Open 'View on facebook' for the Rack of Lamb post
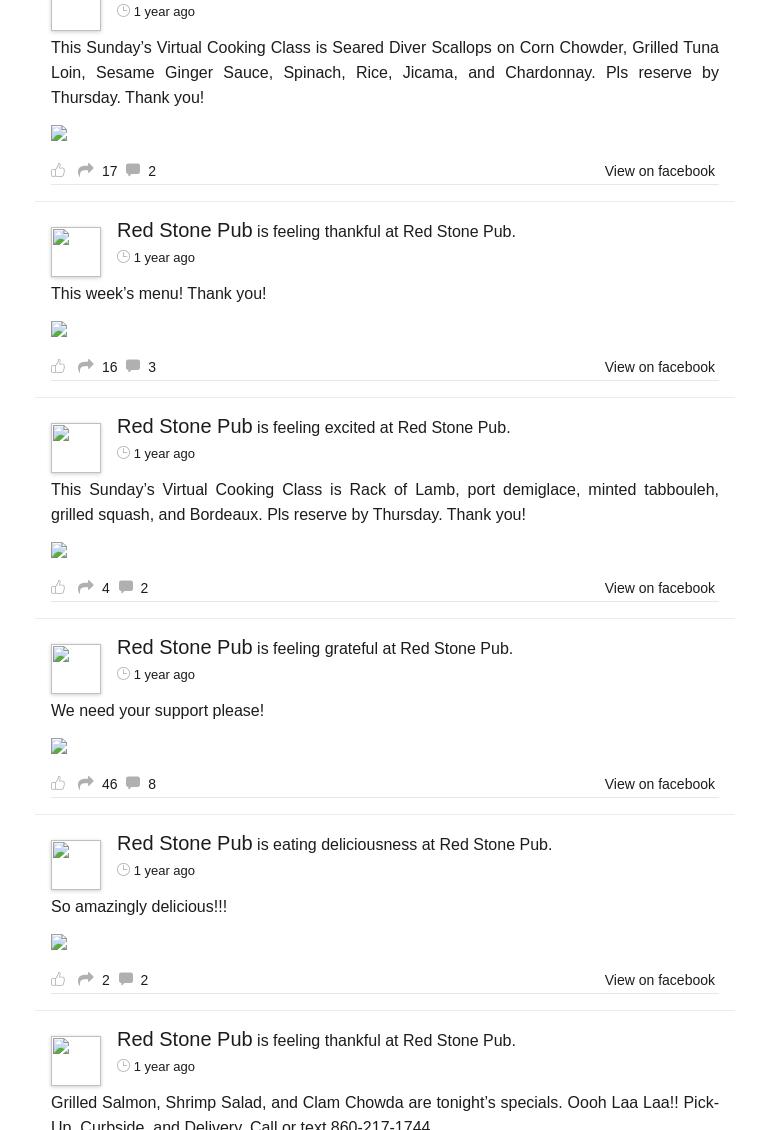 (659, 588)
